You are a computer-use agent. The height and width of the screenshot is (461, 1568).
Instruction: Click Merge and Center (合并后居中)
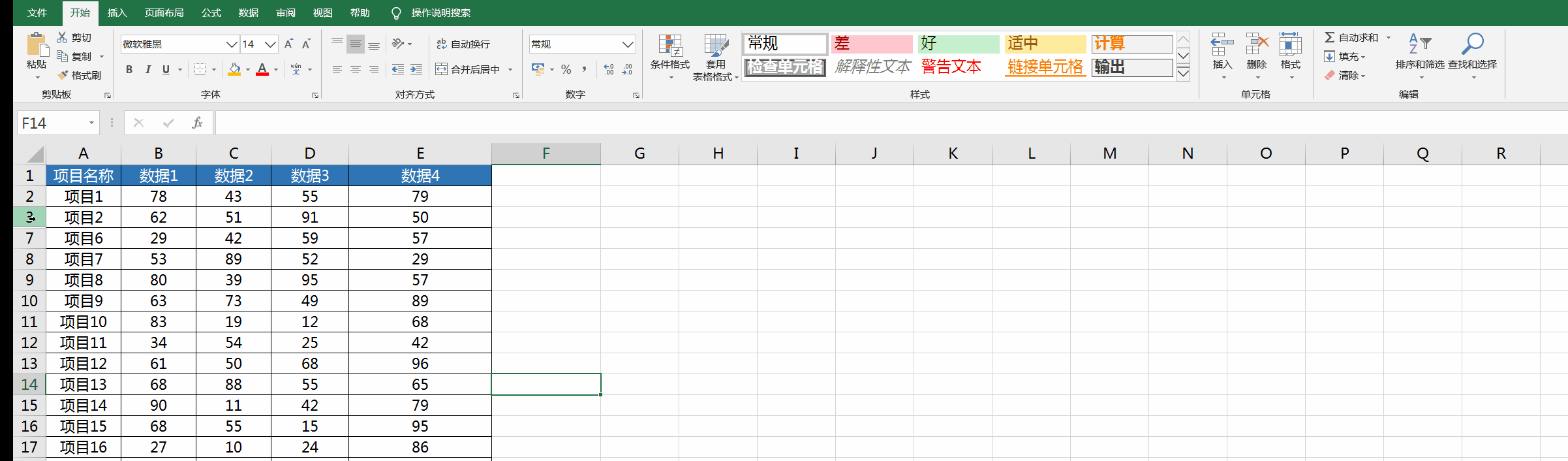467,69
